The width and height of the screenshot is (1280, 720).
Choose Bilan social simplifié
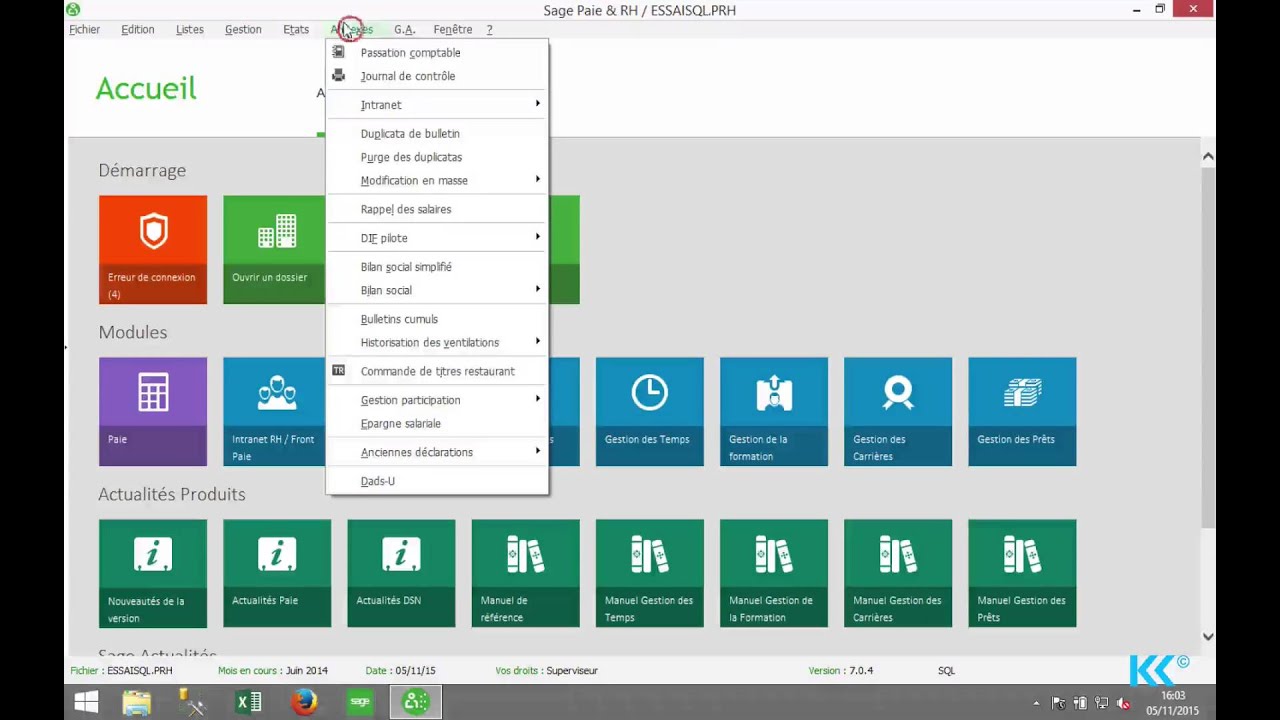438,267
